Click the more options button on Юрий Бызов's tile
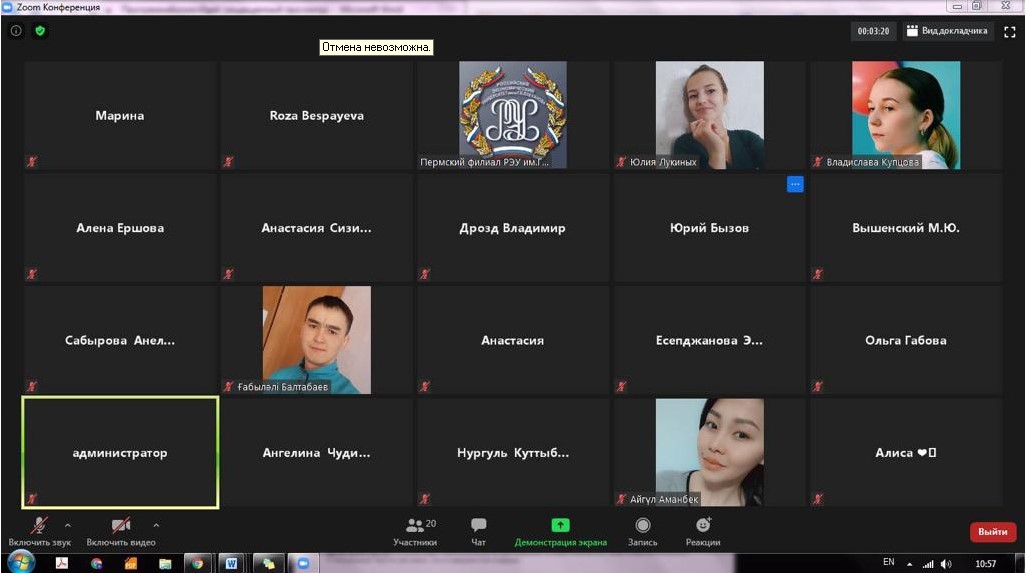Image resolution: width=1026 pixels, height=573 pixels. coord(795,184)
